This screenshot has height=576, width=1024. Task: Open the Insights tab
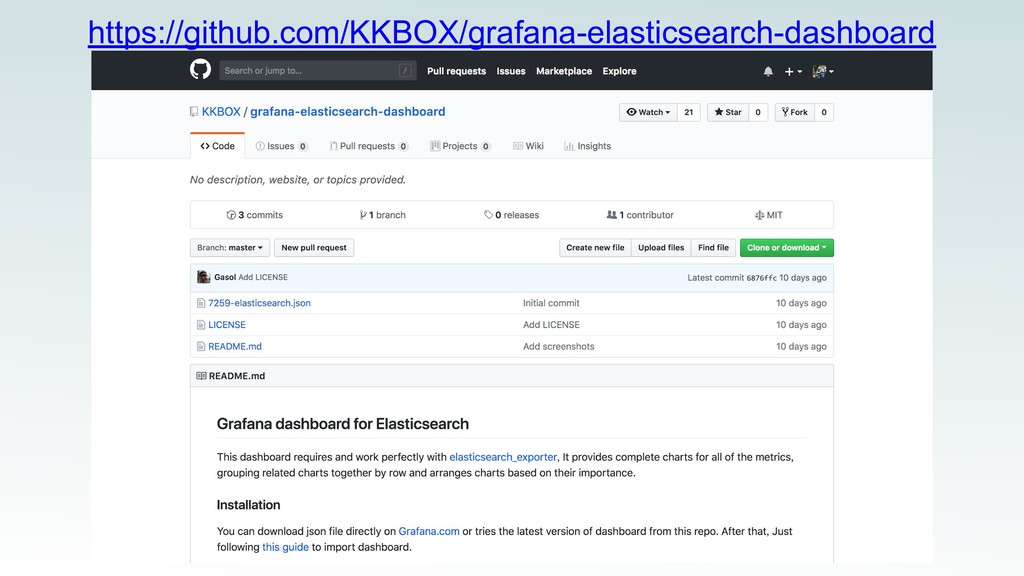point(587,146)
